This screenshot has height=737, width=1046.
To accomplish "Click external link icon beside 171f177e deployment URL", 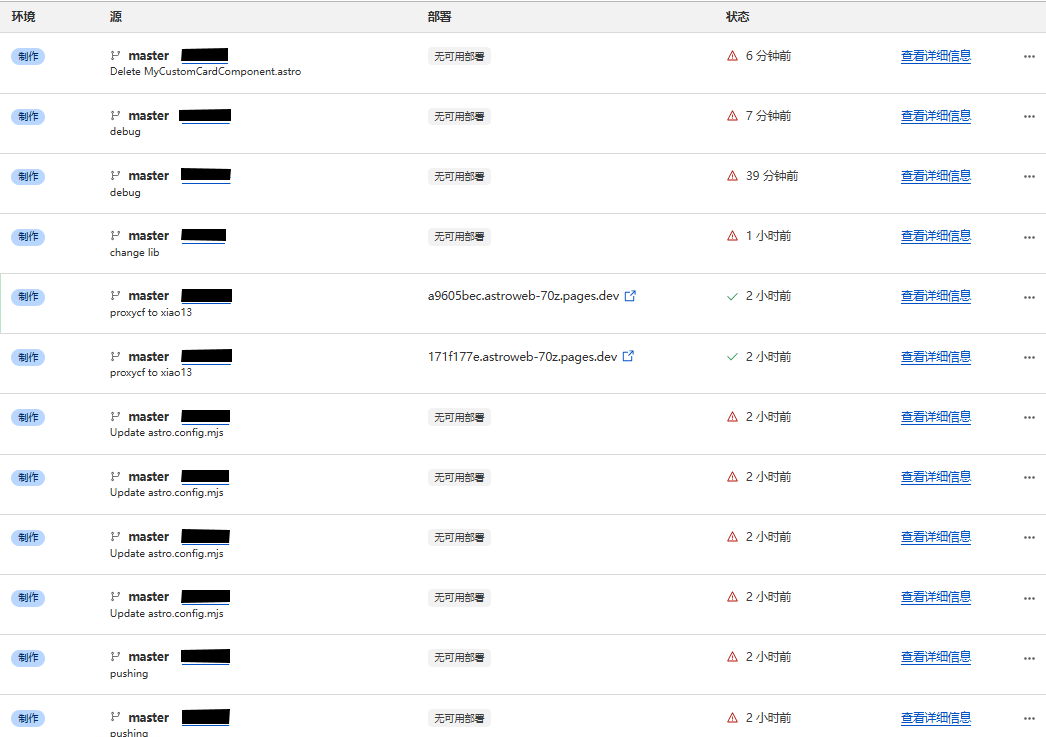I will coord(628,356).
